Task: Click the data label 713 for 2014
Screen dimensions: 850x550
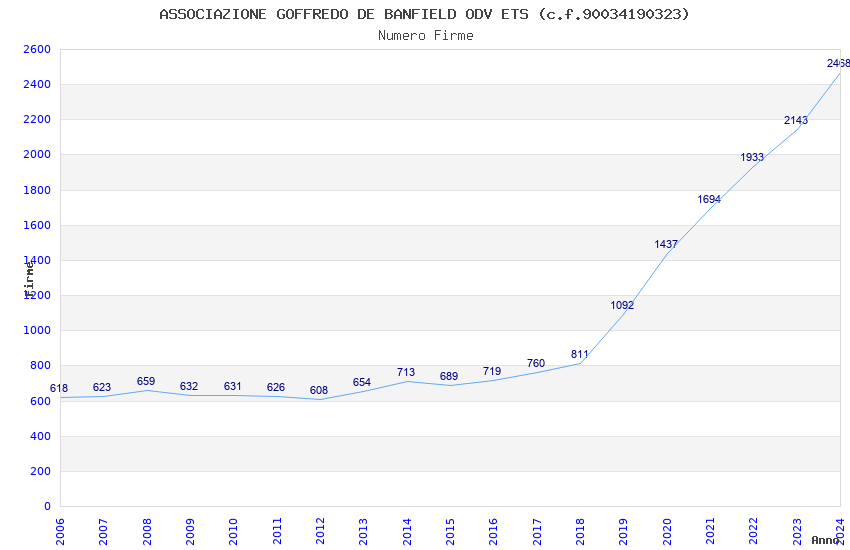Action: (x=406, y=372)
